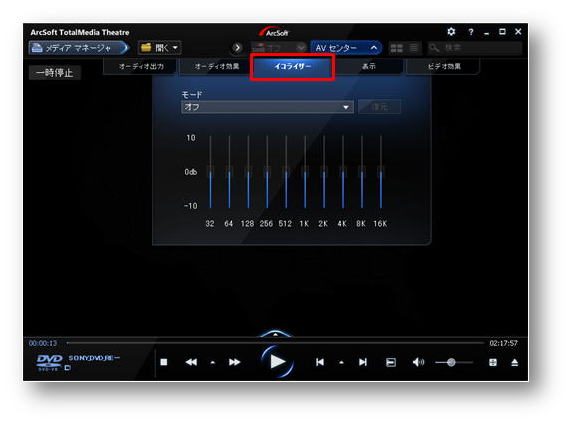Open the speed arrow between rewind and forward
Image resolution: width=571 pixels, height=424 pixels.
[213, 363]
